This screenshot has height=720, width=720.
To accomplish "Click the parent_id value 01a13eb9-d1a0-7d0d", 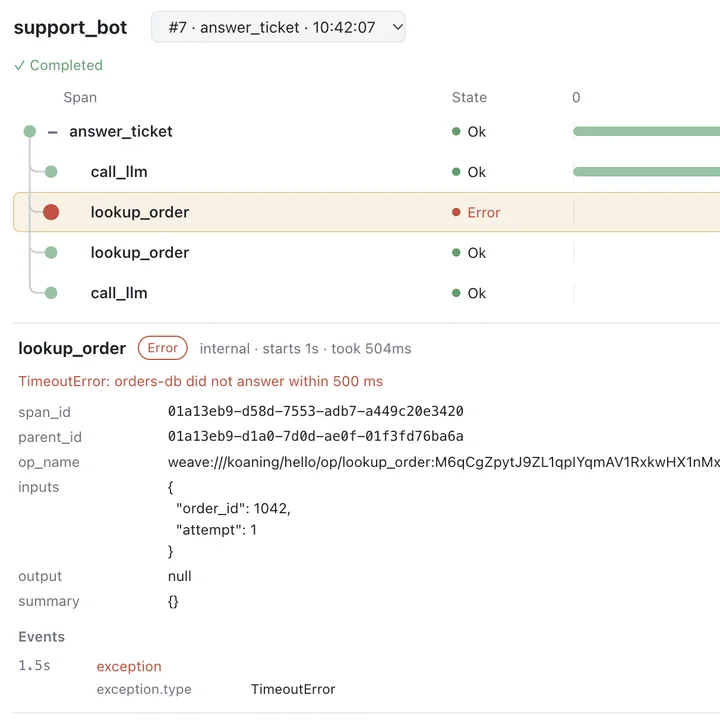I will click(x=315, y=436).
